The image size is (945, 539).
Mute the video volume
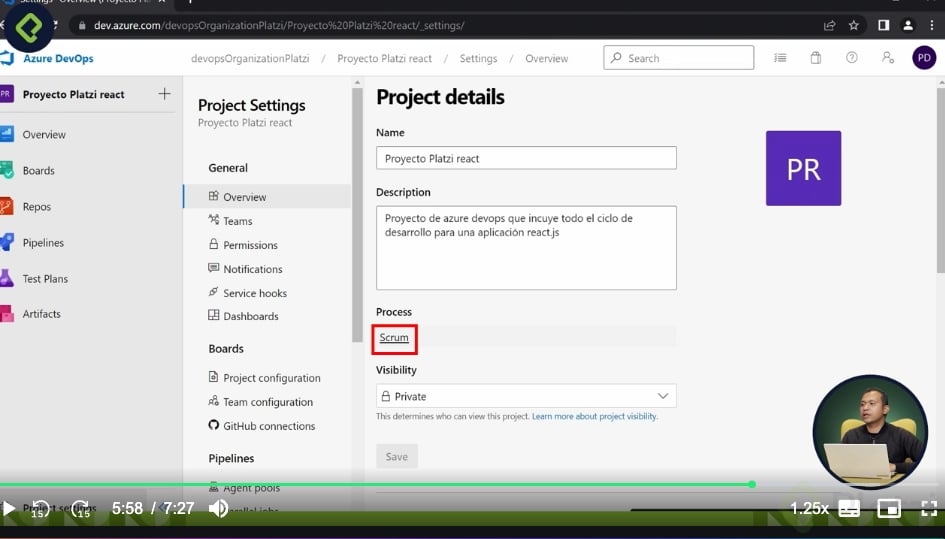pos(218,509)
